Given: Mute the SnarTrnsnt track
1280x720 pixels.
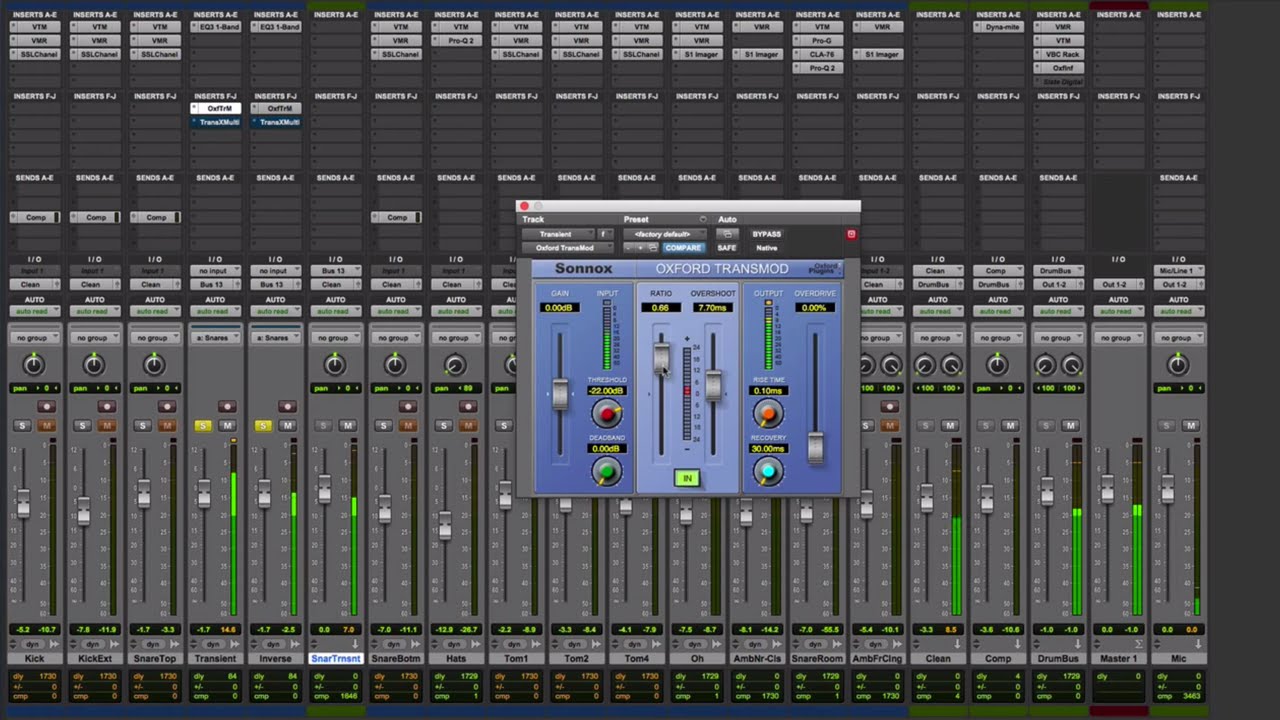Looking at the screenshot, I should coord(347,426).
